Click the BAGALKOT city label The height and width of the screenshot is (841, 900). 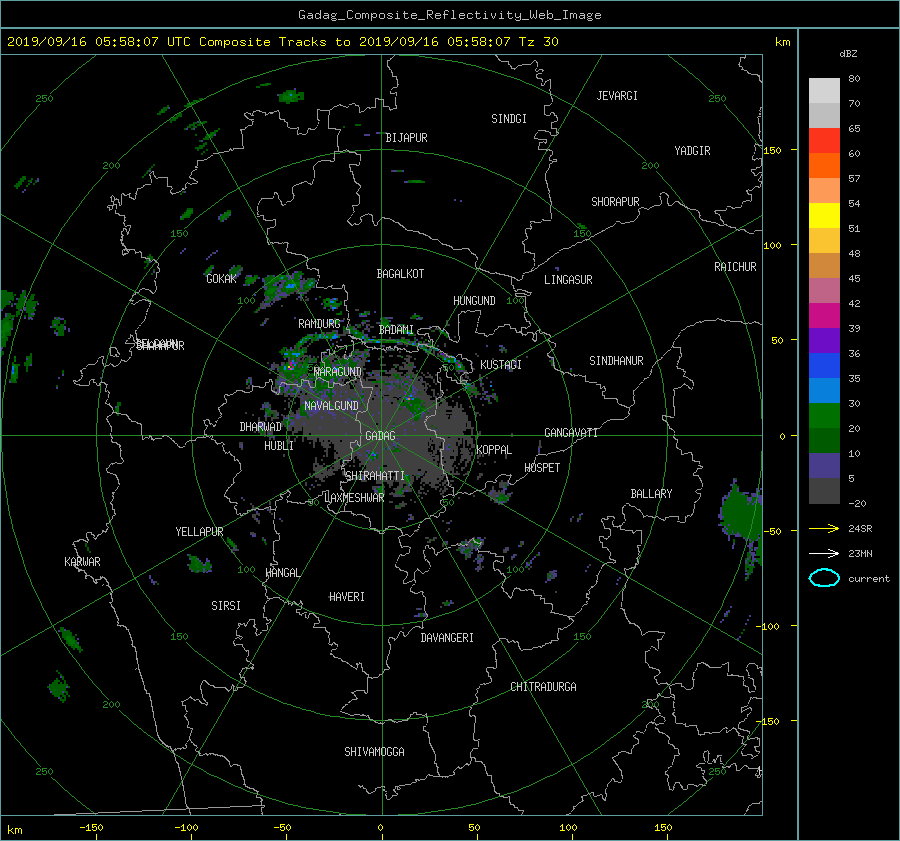[400, 274]
